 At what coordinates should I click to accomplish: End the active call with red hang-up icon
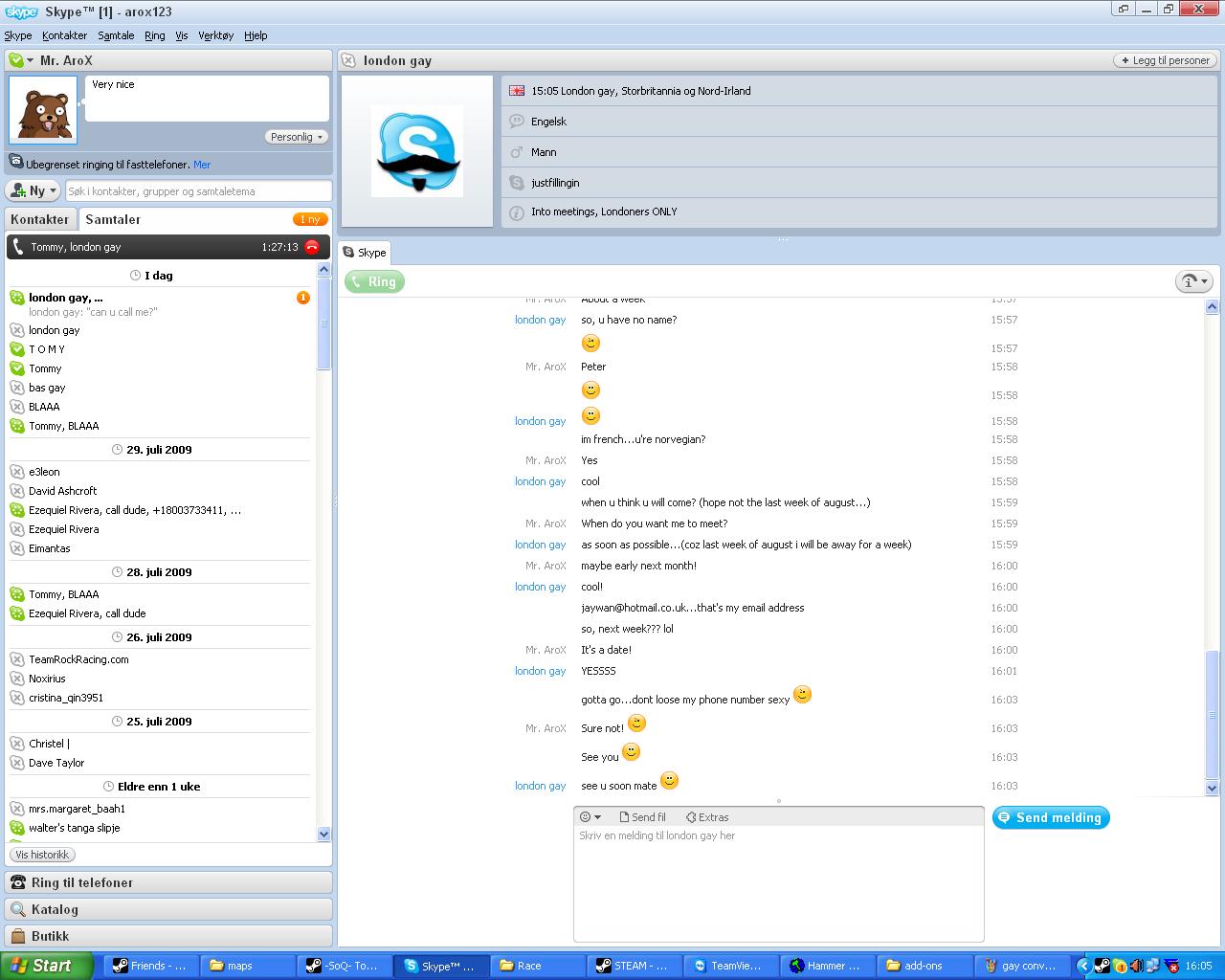click(312, 247)
